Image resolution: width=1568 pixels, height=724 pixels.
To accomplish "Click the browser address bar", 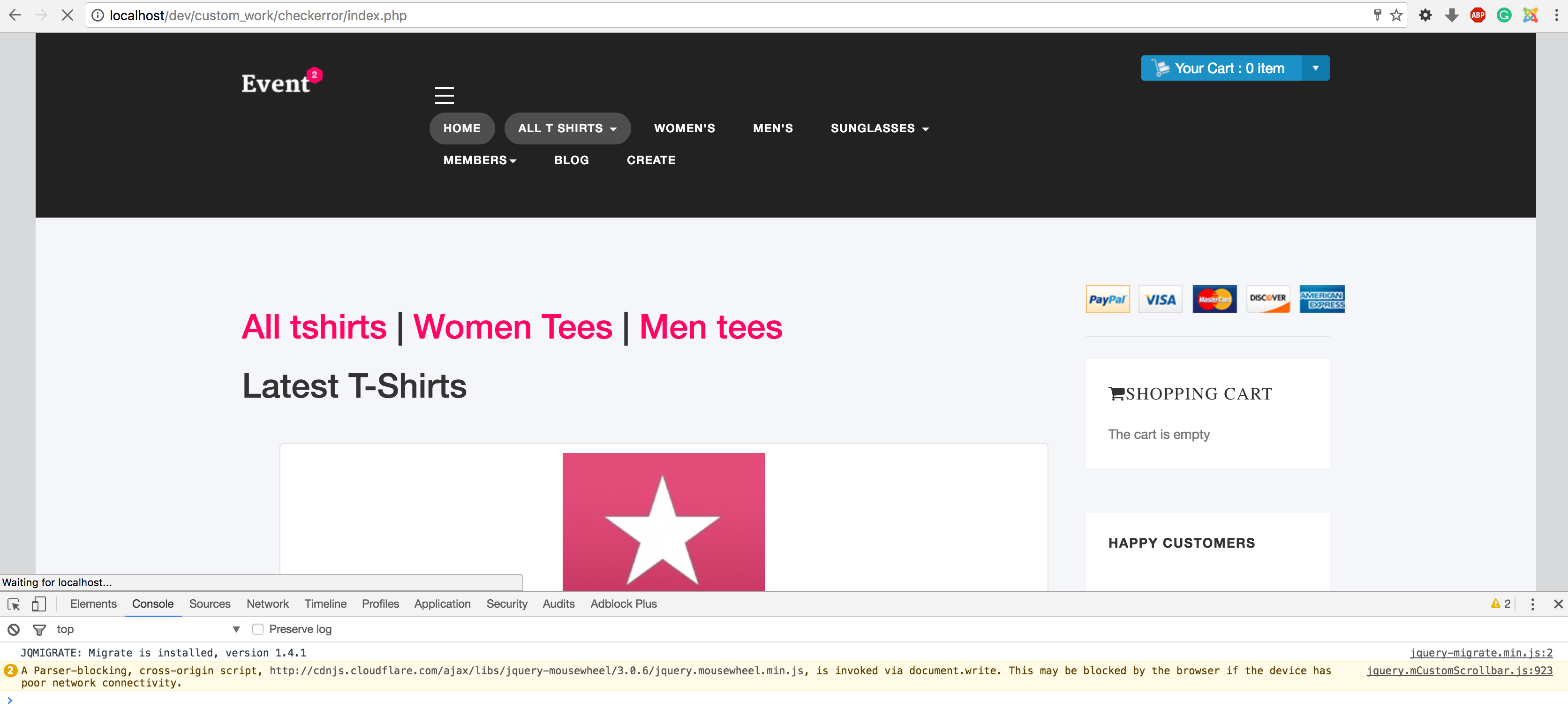I will coord(731,15).
